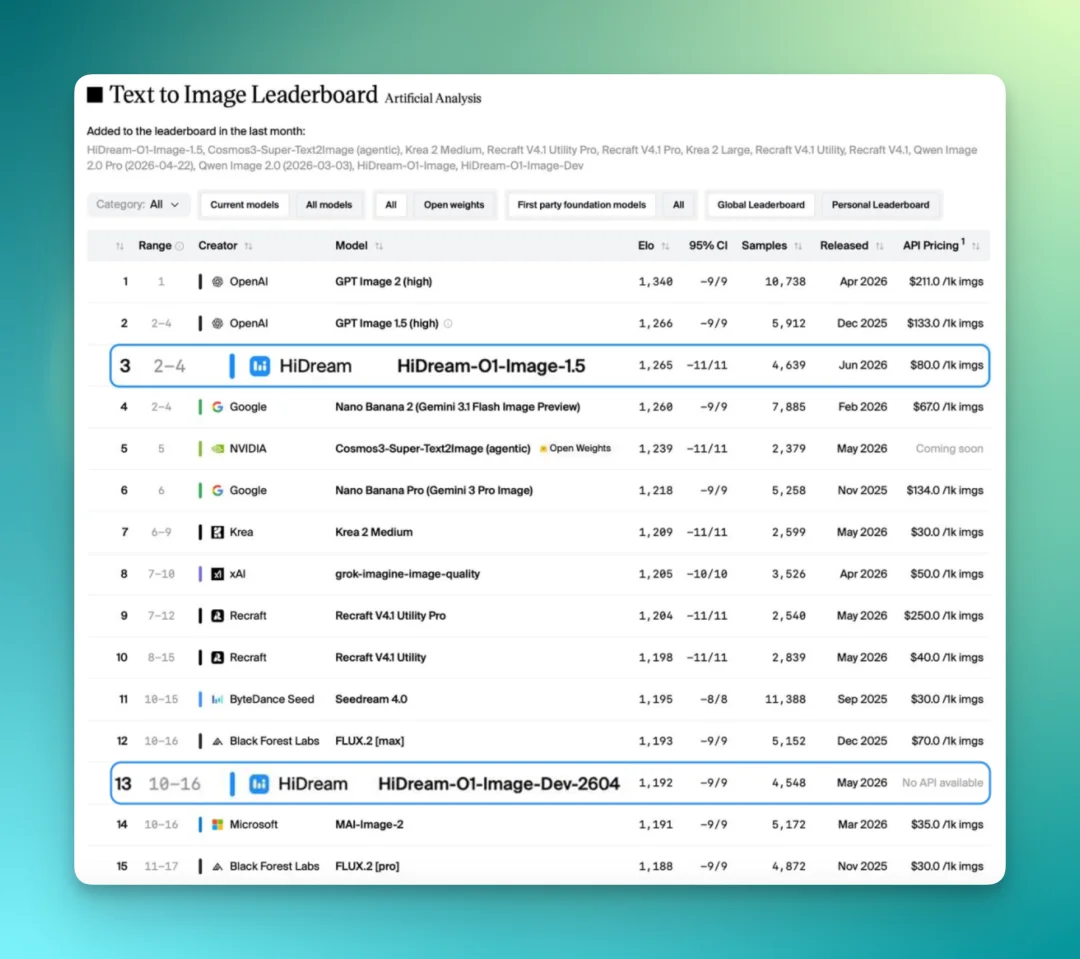1080x959 pixels.
Task: Click the info icon beside GPT Image 1.5 (high)
Action: [x=448, y=323]
